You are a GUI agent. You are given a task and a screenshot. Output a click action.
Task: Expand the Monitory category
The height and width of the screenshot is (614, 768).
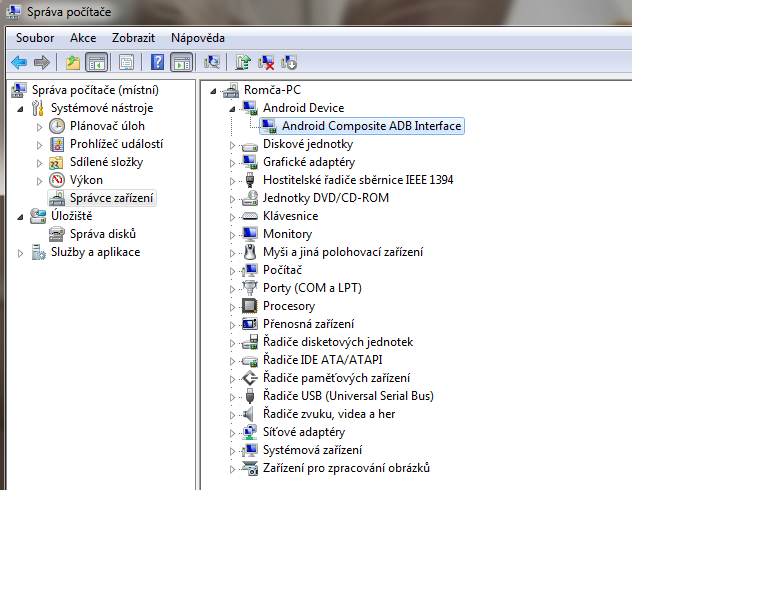point(232,235)
